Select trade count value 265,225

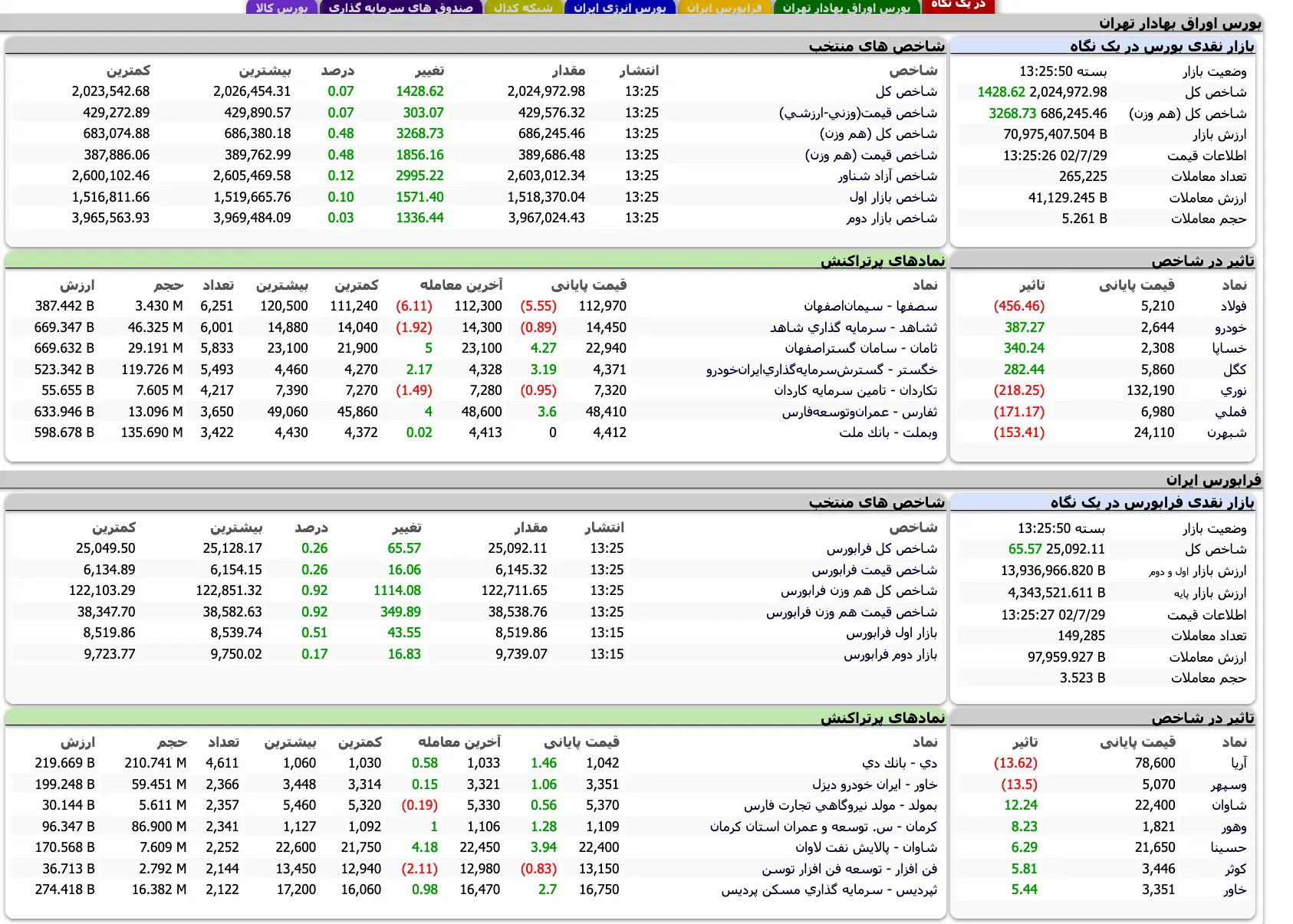[x=1083, y=176]
